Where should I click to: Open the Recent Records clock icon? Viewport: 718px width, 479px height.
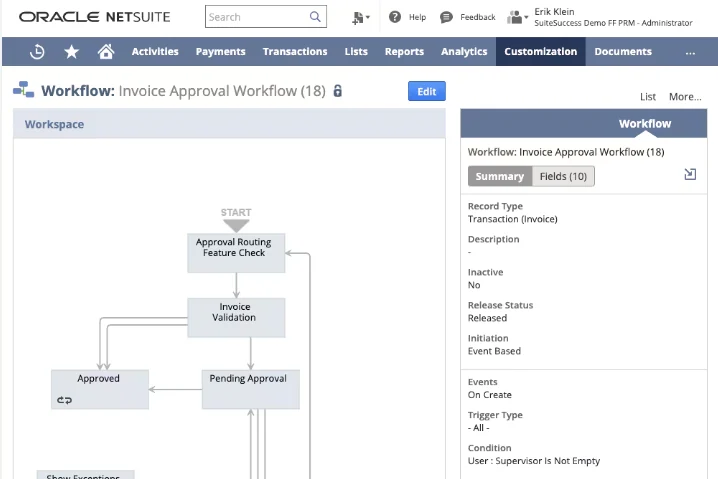37,52
